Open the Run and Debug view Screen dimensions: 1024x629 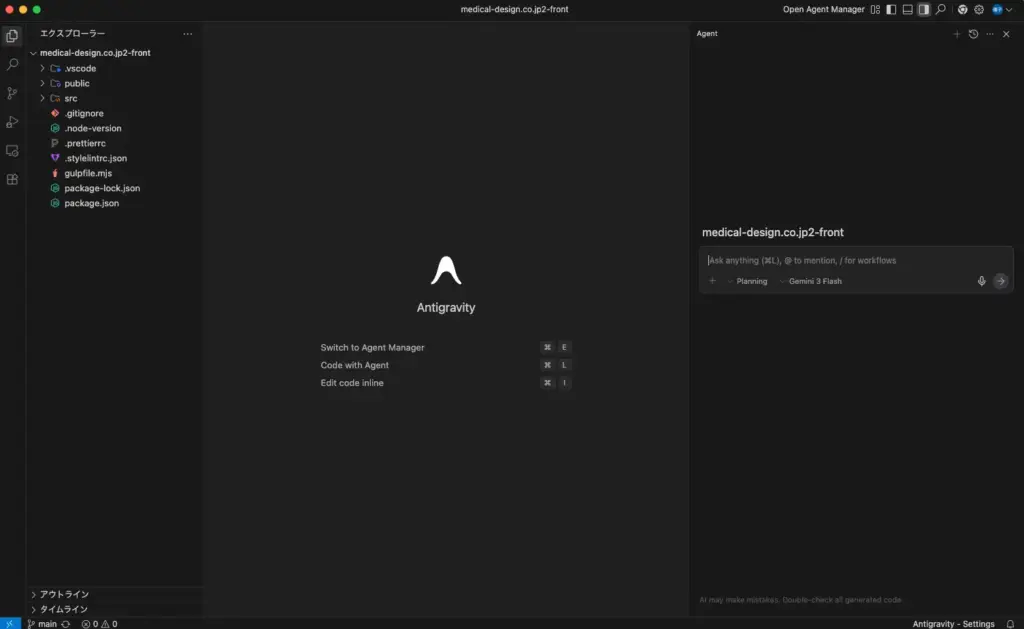pyautogui.click(x=12, y=122)
